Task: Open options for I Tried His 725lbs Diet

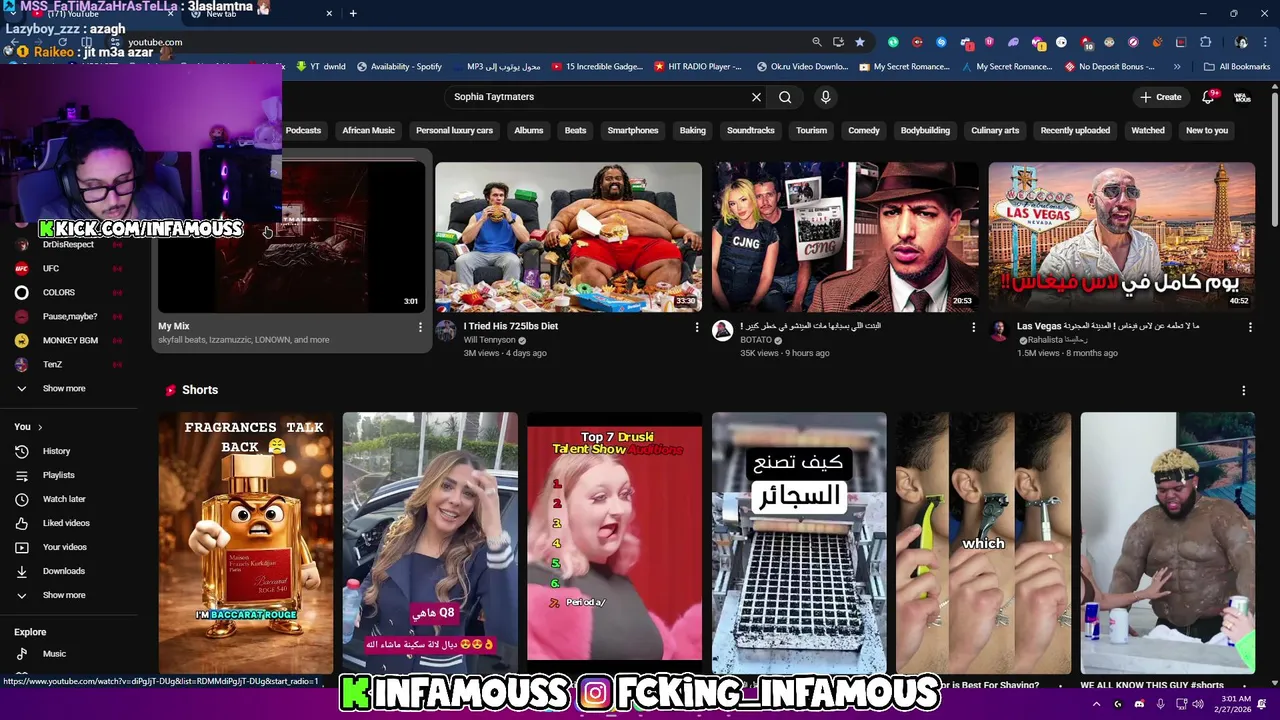Action: click(x=697, y=327)
